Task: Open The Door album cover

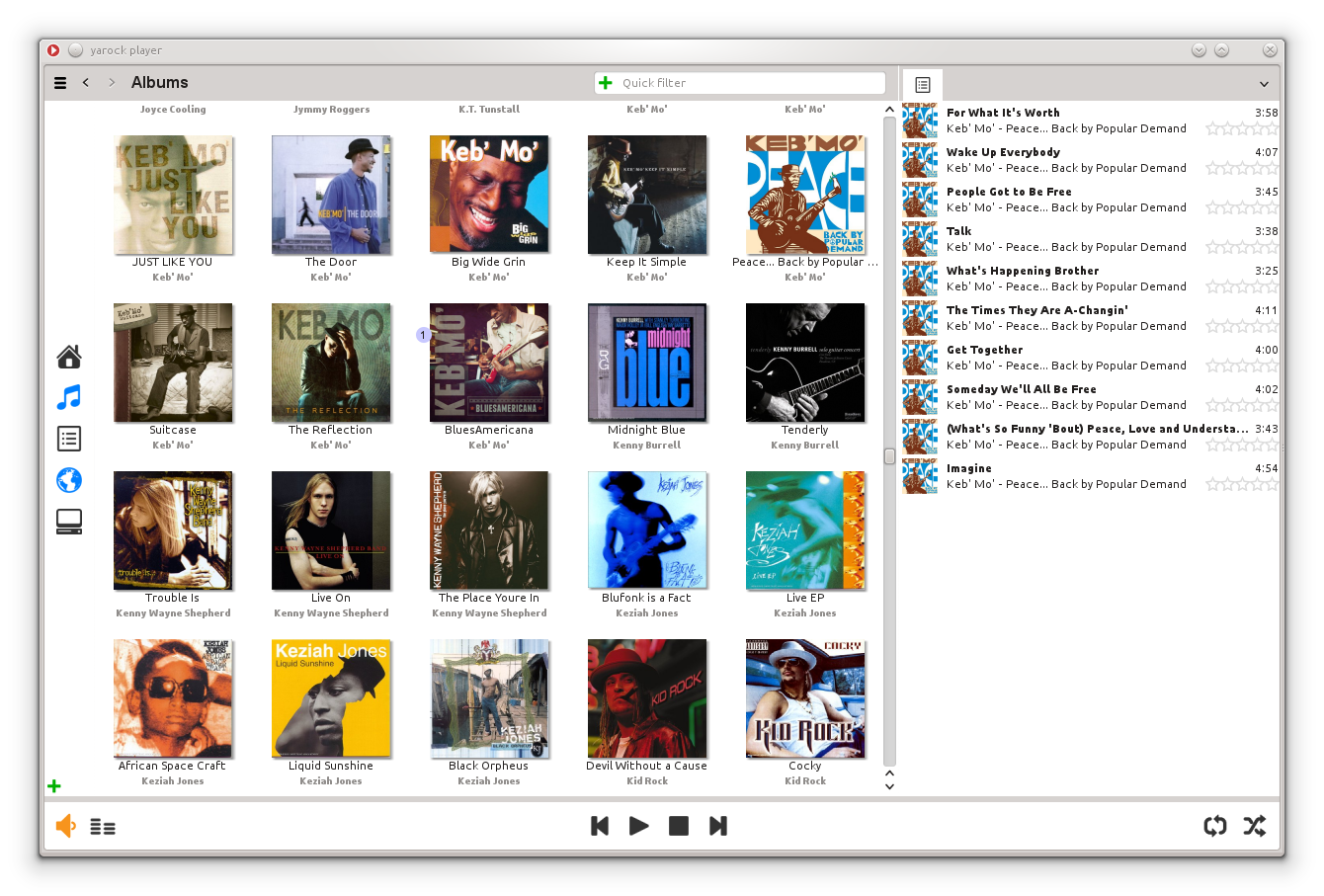Action: pyautogui.click(x=331, y=195)
